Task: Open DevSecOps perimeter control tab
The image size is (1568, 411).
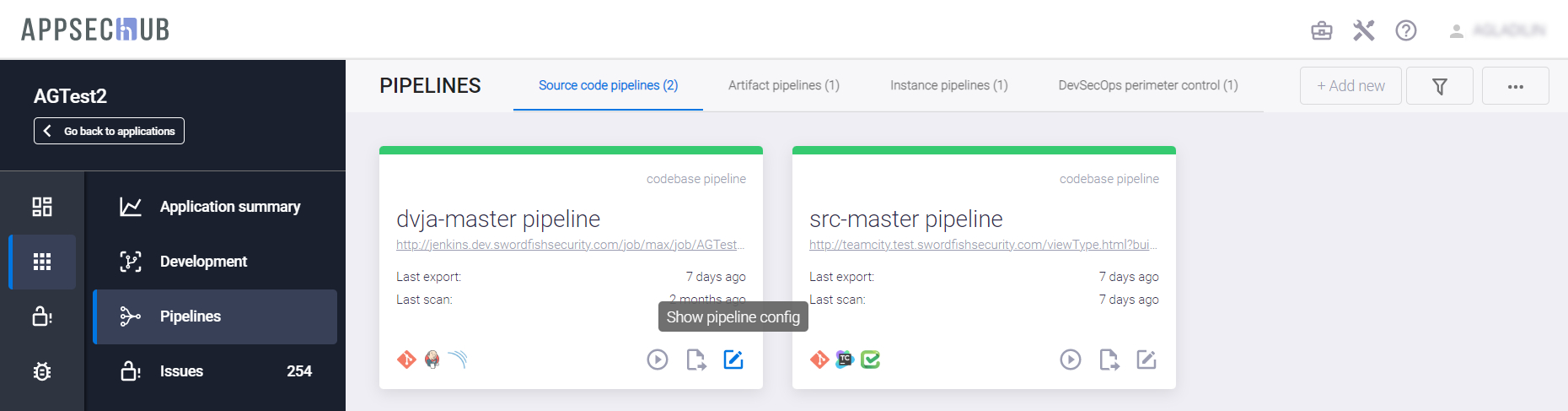Action: point(1147,85)
